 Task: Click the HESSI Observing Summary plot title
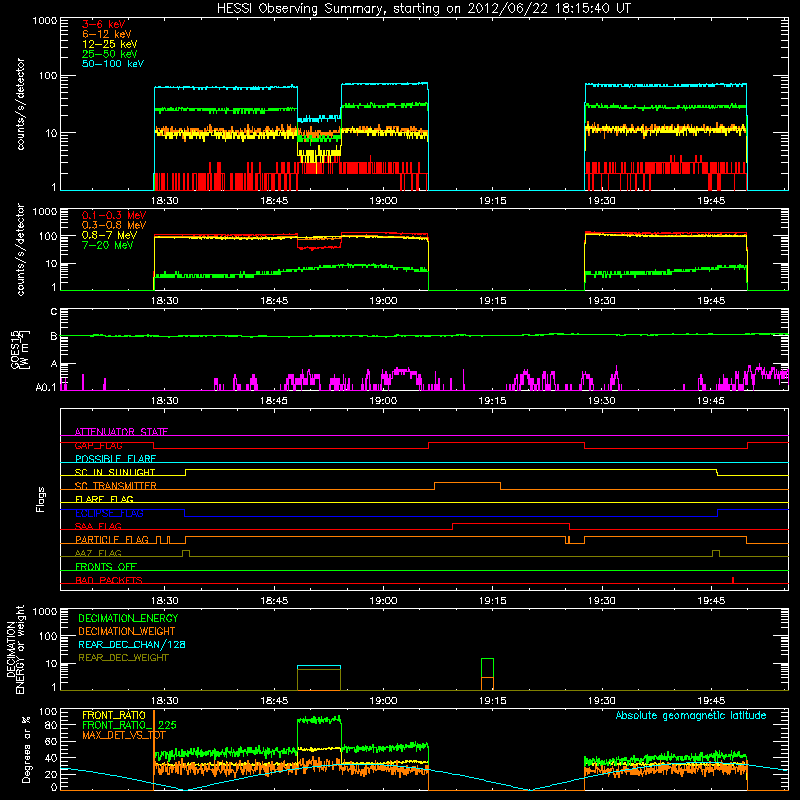423,9
